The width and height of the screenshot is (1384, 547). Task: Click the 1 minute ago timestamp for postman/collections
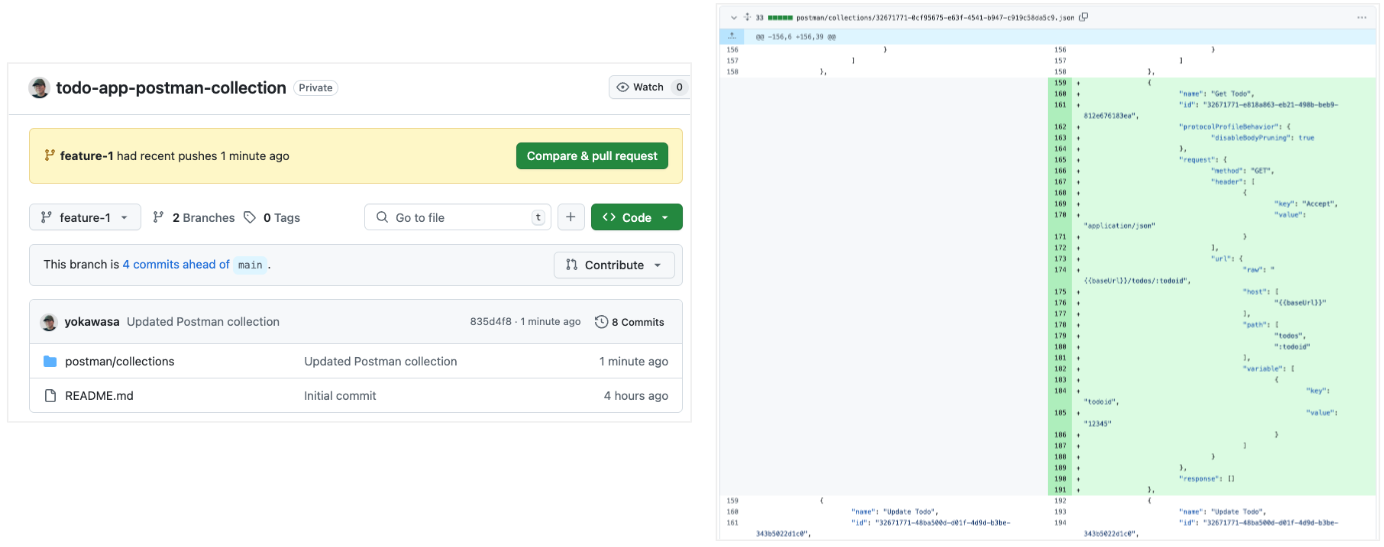[x=634, y=361]
